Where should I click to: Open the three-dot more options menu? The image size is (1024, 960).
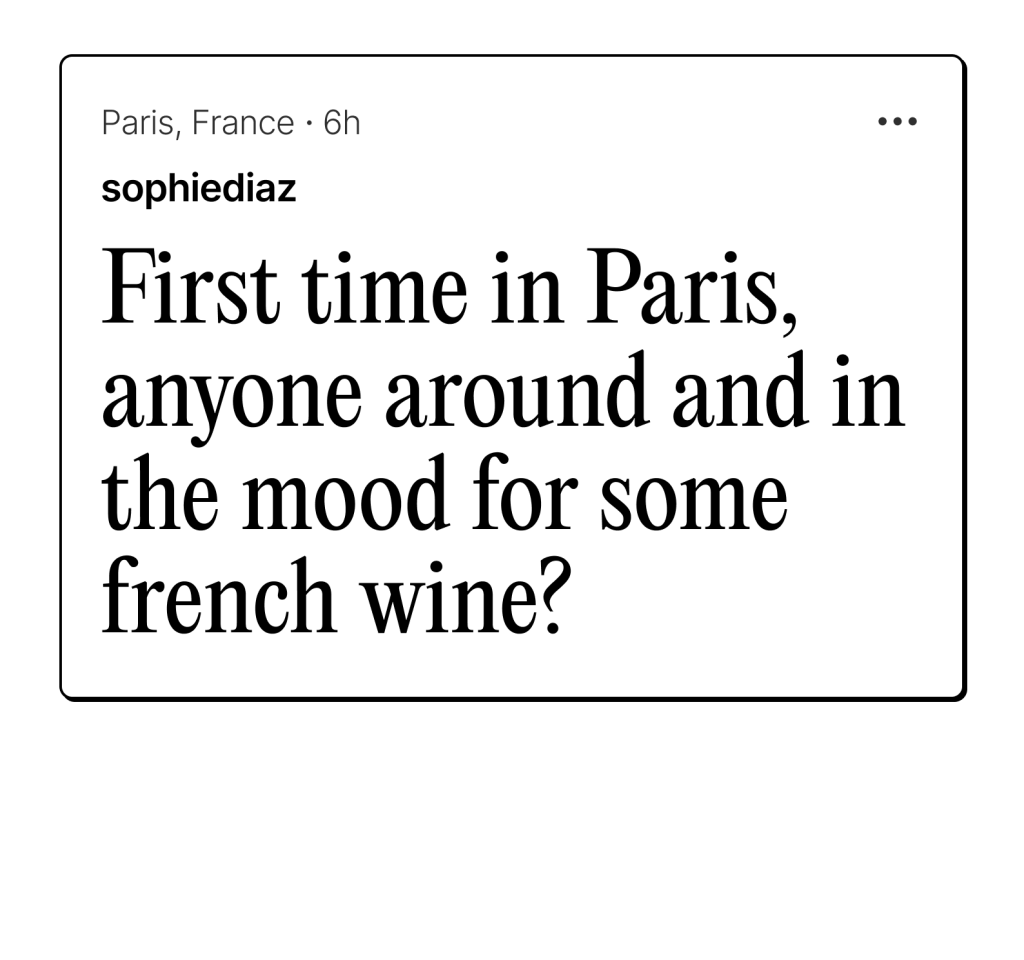(897, 123)
